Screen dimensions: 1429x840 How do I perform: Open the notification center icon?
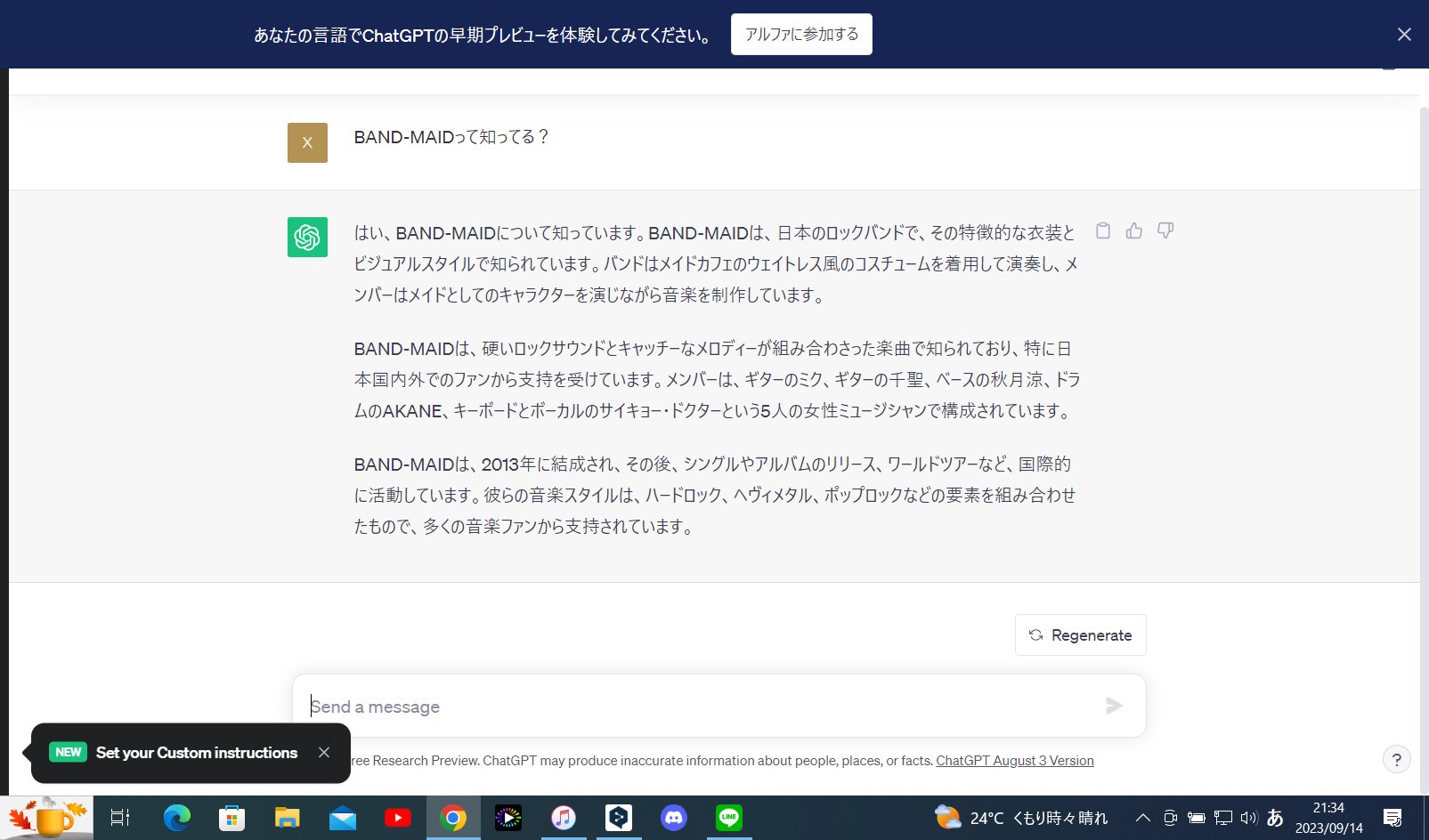[x=1392, y=818]
